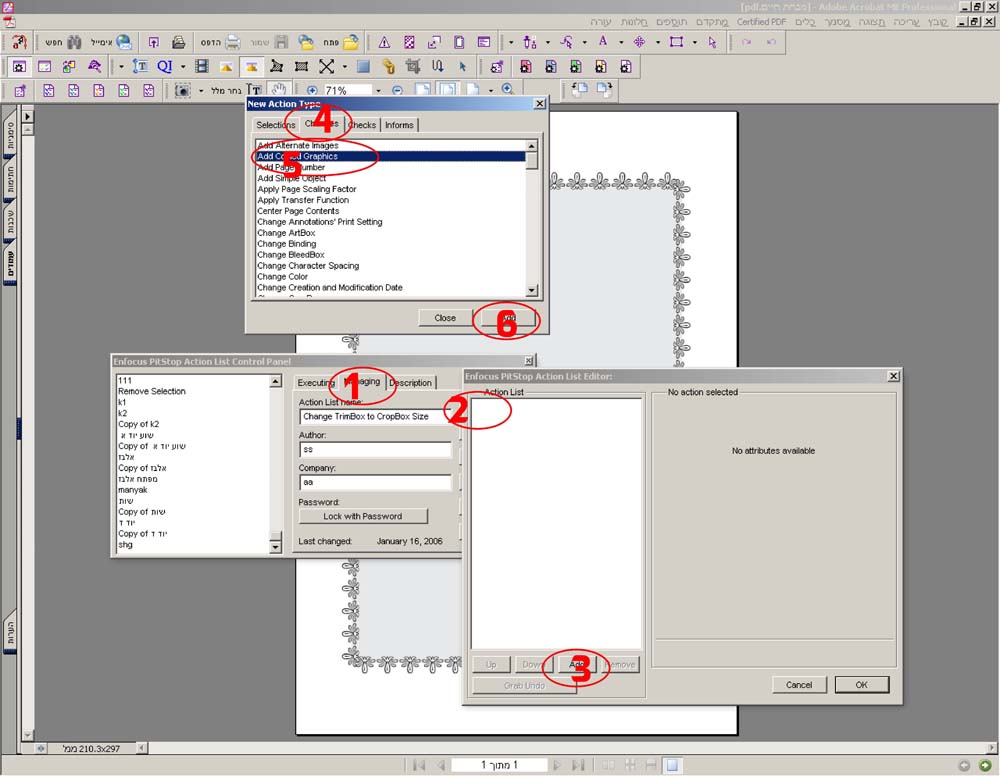Click the Grab Undo button
Image resolution: width=1000 pixels, height=776 pixels.
pyautogui.click(x=524, y=685)
